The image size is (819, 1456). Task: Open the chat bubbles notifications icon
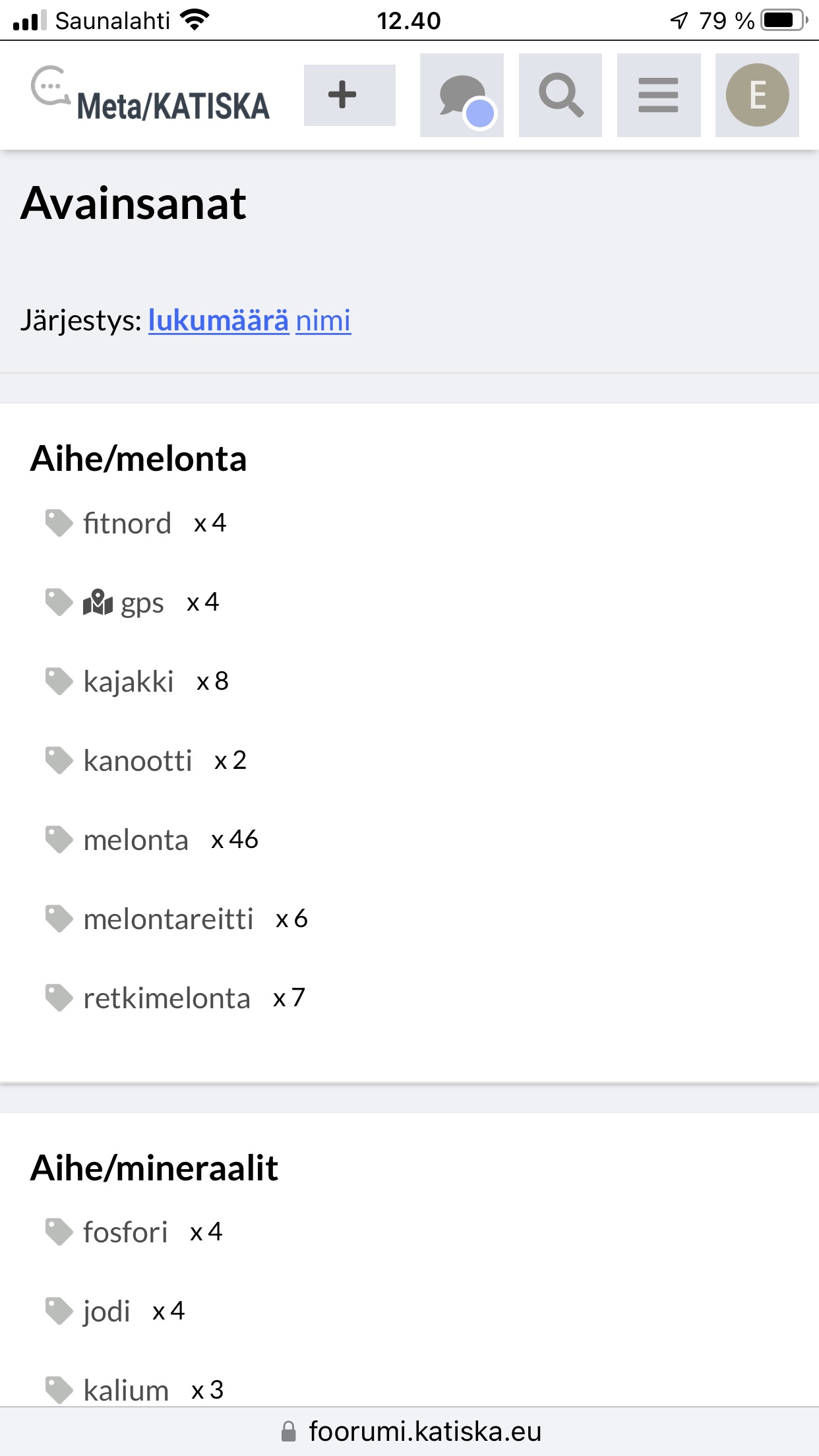(x=462, y=96)
